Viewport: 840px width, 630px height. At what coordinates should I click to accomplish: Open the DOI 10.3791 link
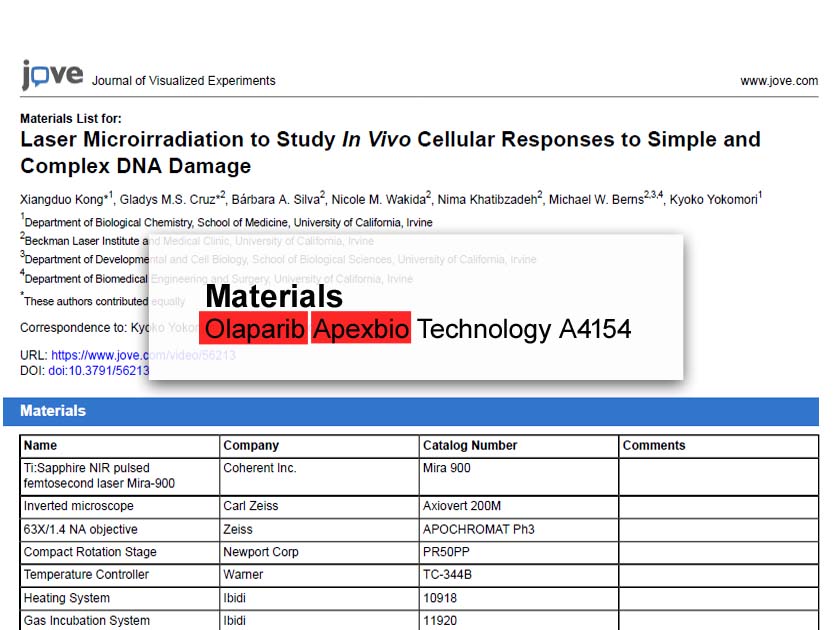click(98, 371)
